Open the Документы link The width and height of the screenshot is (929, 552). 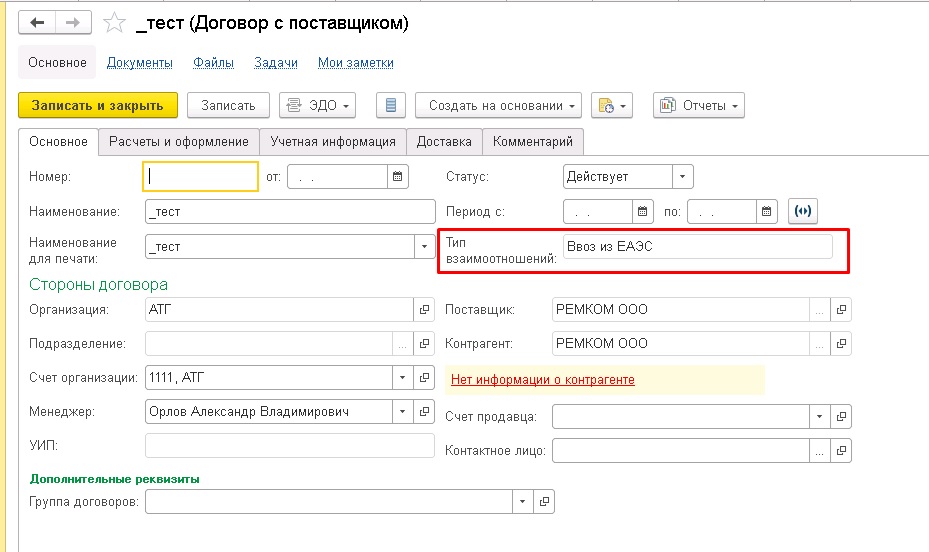(140, 63)
